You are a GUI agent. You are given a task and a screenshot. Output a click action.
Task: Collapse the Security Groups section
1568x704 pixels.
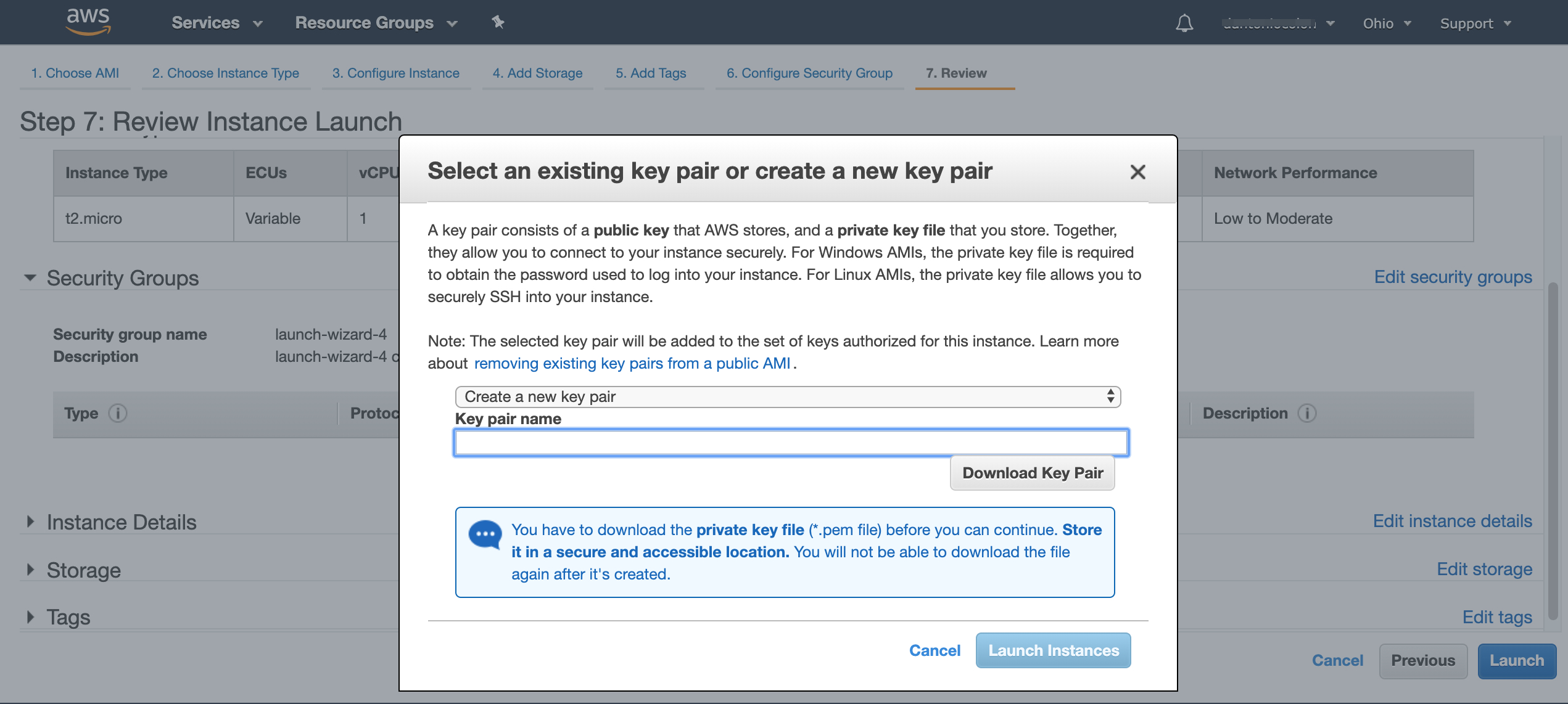(x=30, y=278)
